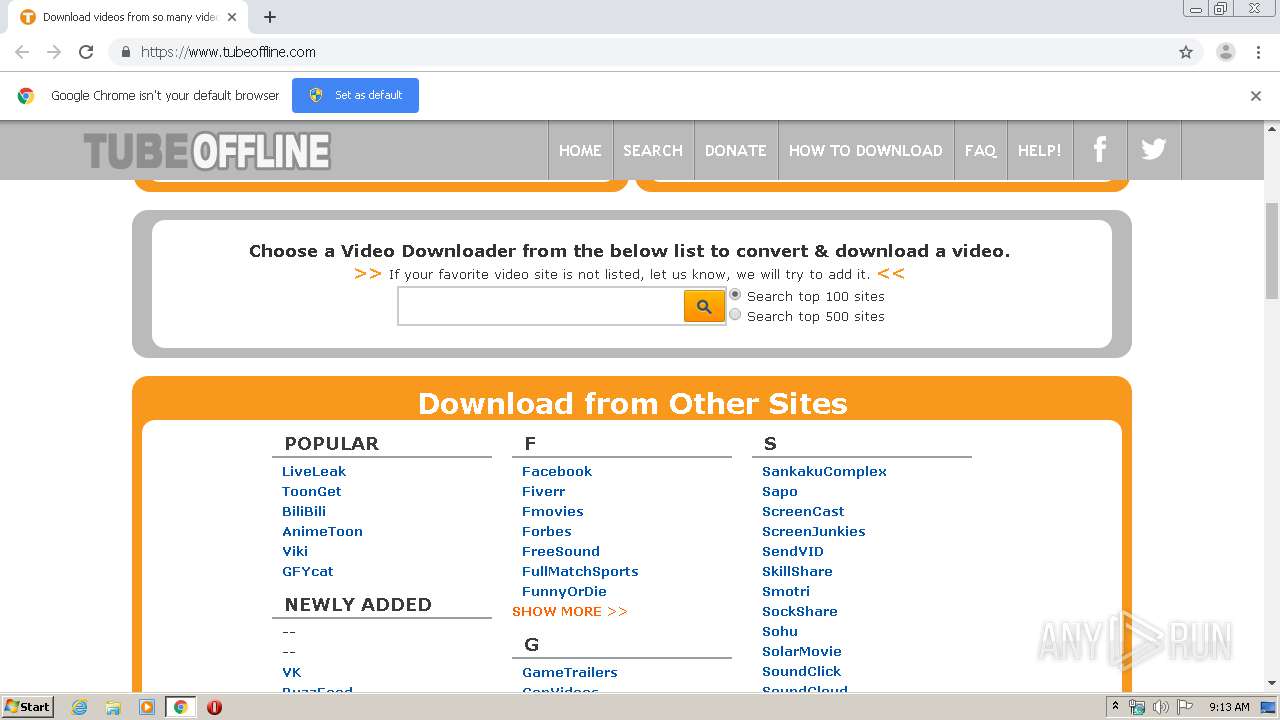Click the orange search magnifier button
Screen dimensions: 1280x720
[704, 306]
